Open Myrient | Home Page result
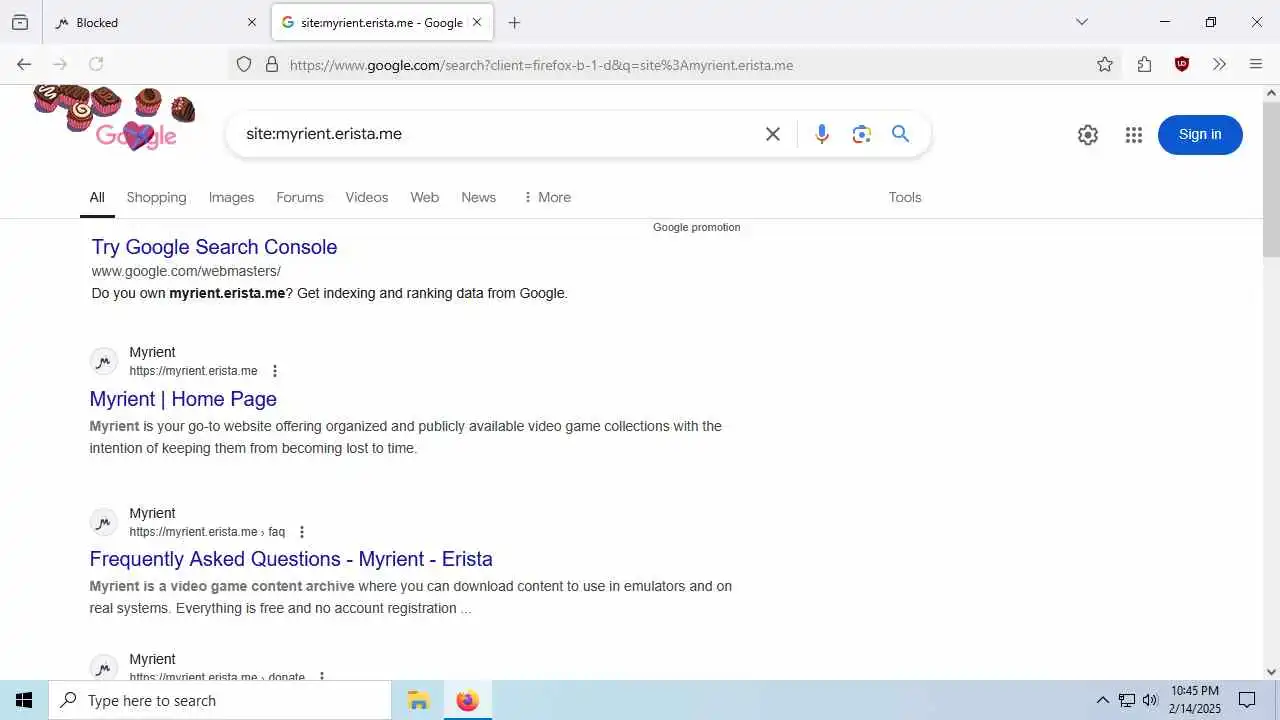1280x720 pixels. [183, 399]
